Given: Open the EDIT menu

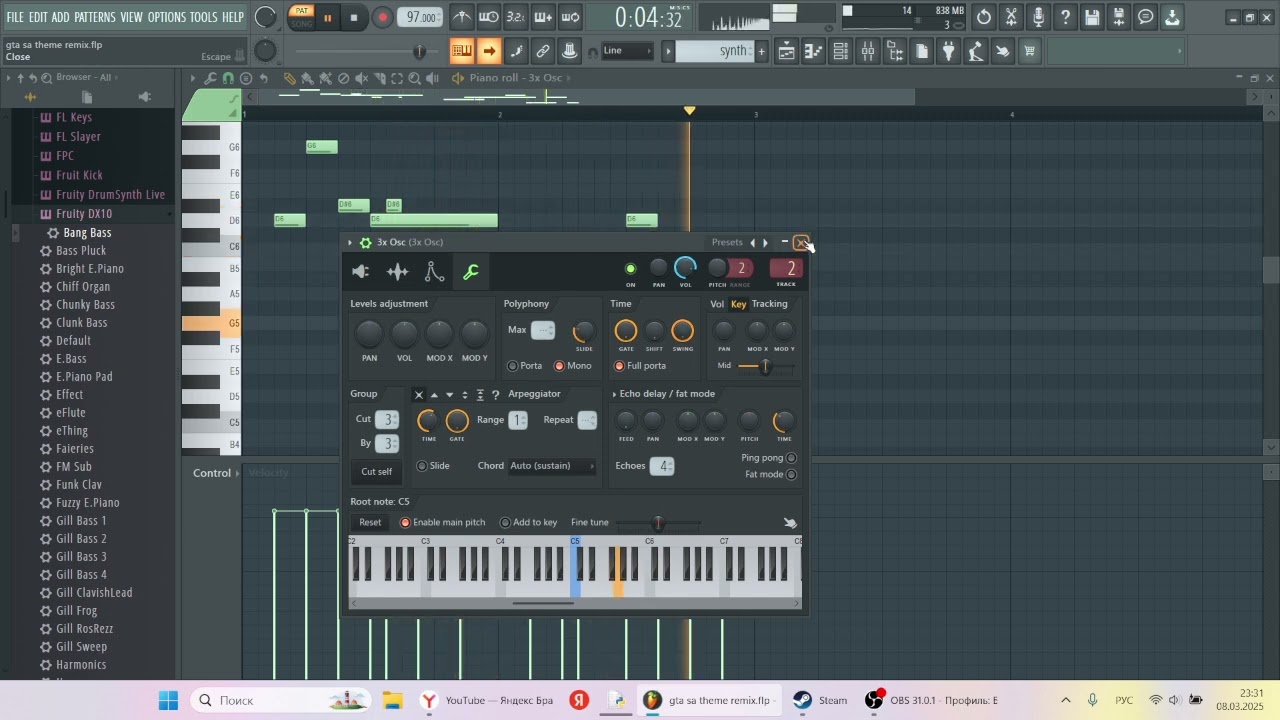Looking at the screenshot, I should coord(38,17).
